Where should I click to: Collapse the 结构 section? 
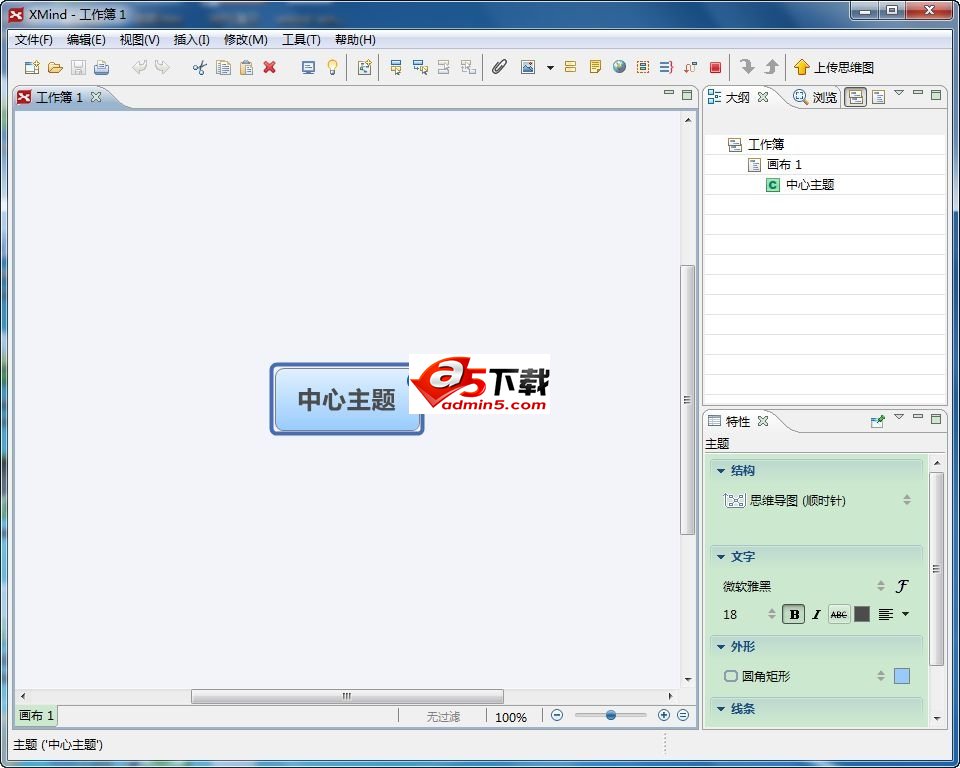721,471
